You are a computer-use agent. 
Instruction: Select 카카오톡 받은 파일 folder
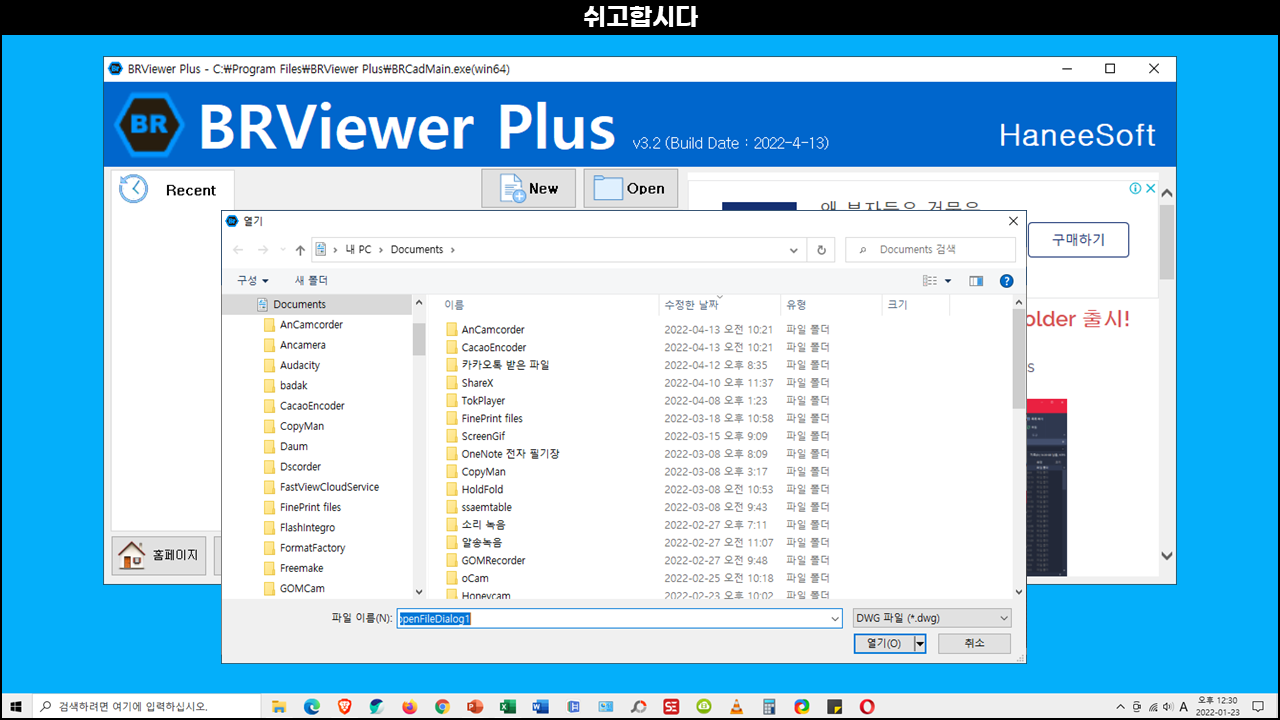[505, 365]
